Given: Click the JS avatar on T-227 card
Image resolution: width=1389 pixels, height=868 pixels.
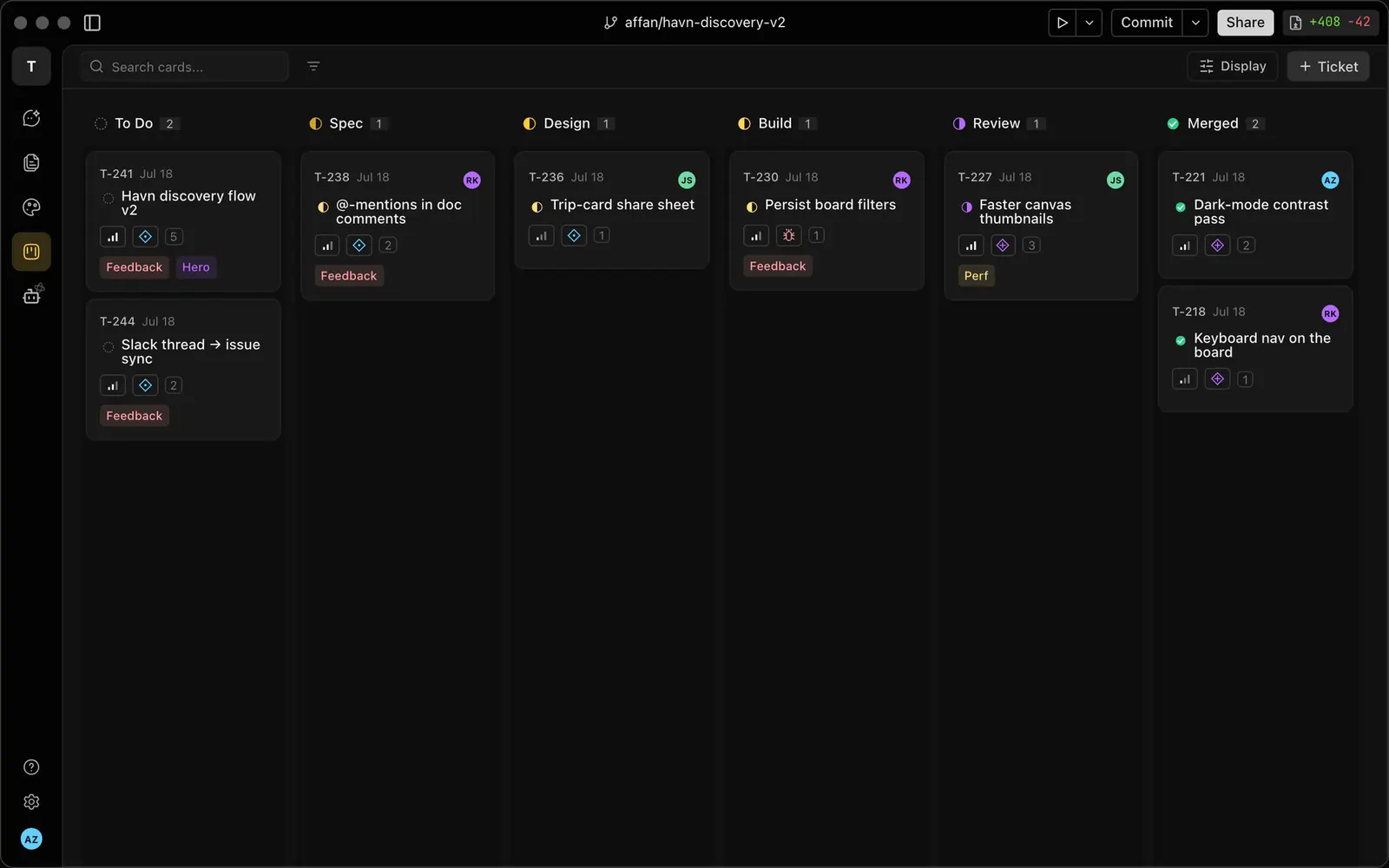Looking at the screenshot, I should (1116, 181).
